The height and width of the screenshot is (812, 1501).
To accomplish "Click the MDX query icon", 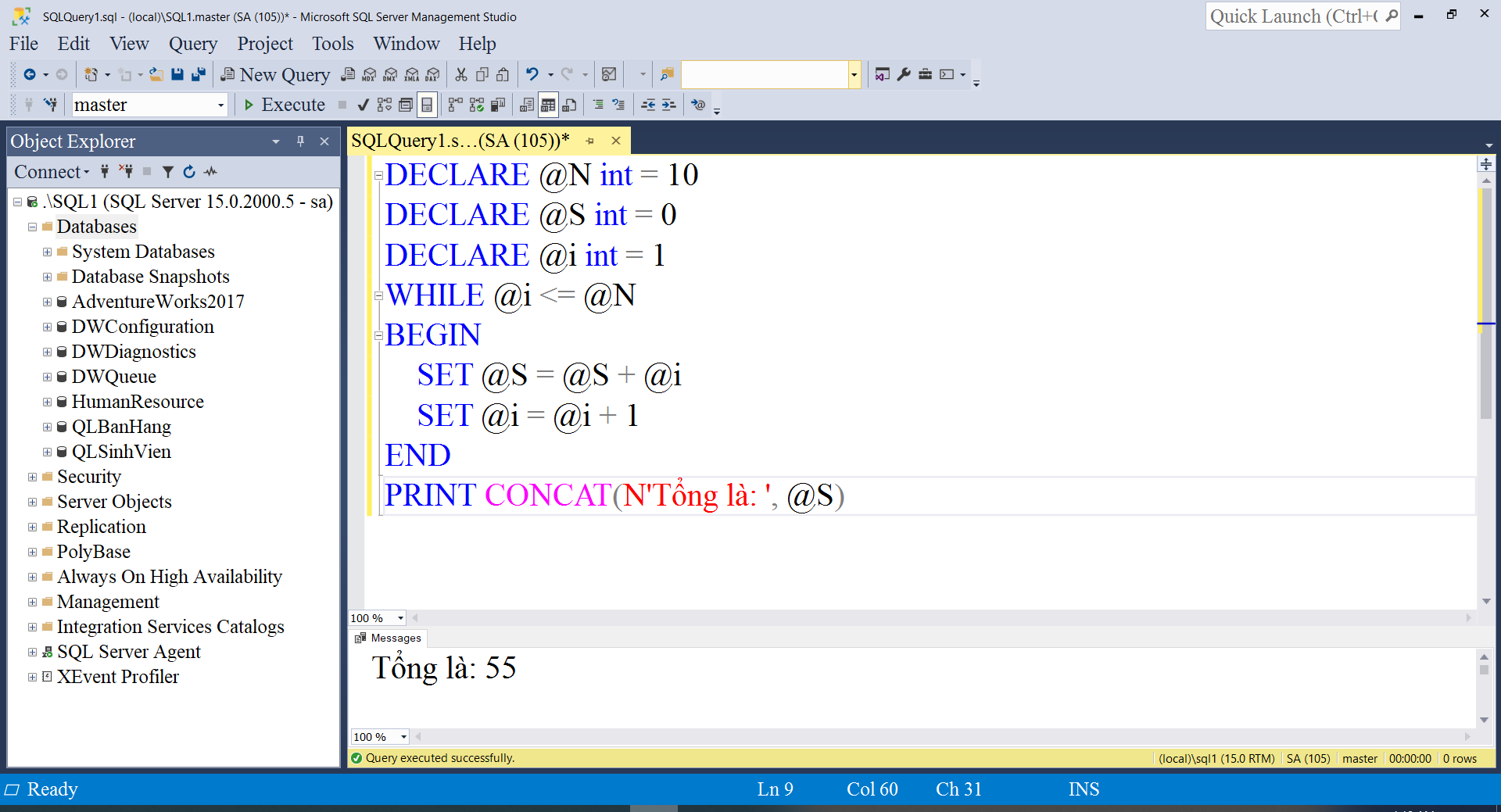I will [369, 74].
